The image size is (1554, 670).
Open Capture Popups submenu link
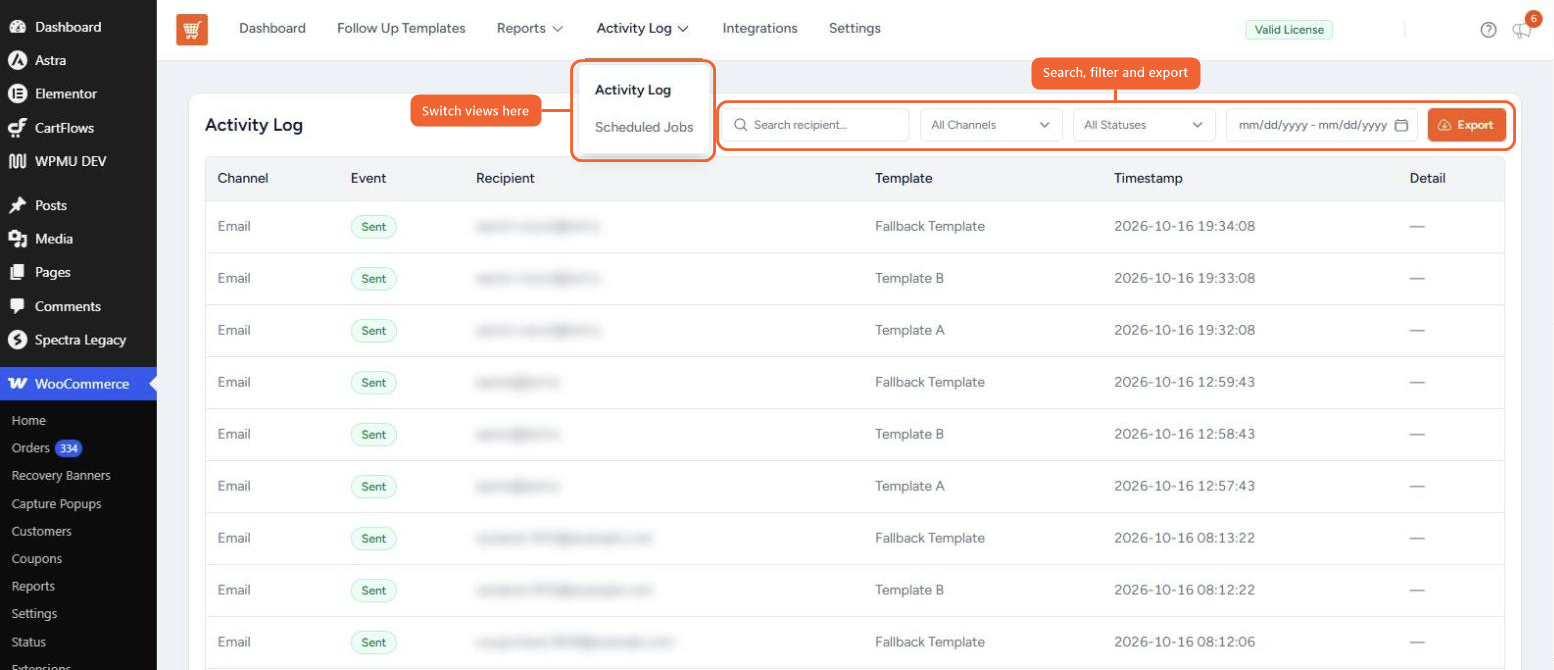[57, 504]
